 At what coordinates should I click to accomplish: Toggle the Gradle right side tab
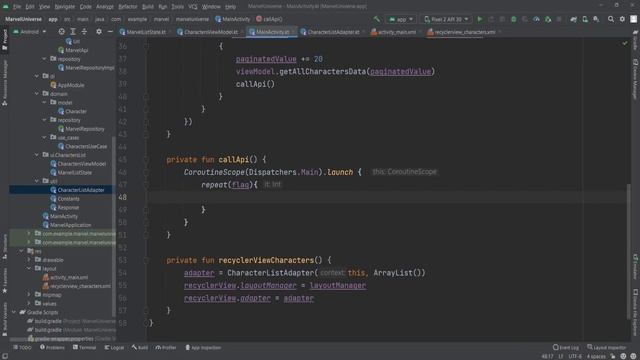click(x=636, y=40)
